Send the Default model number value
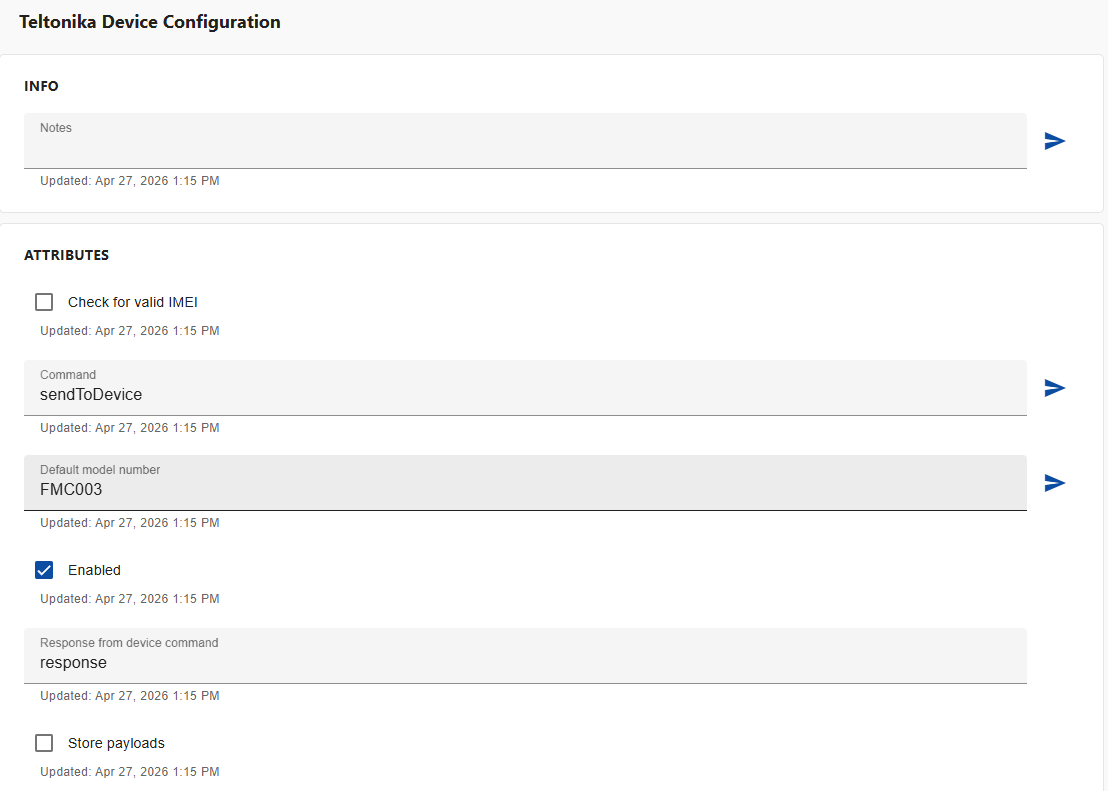 [x=1054, y=483]
